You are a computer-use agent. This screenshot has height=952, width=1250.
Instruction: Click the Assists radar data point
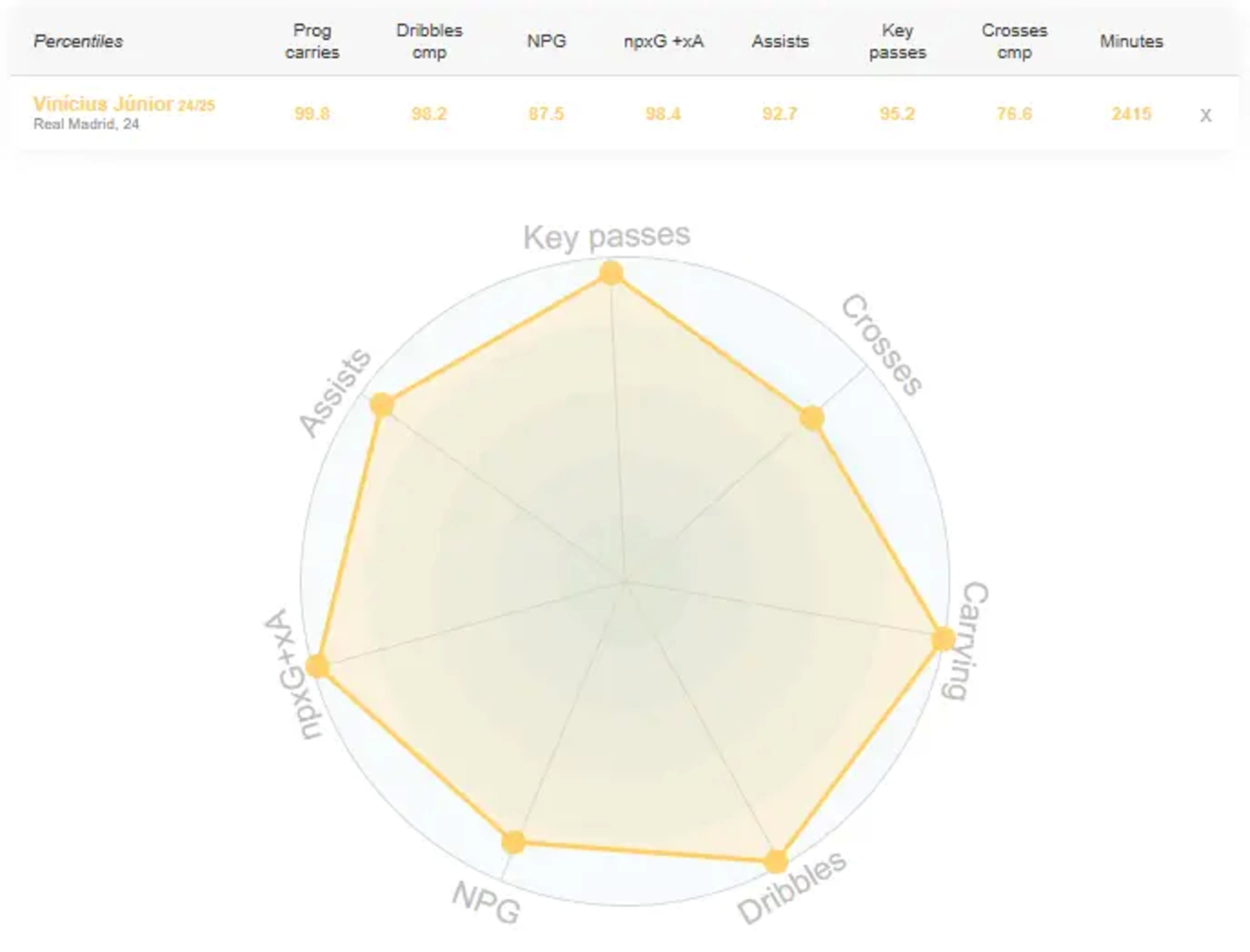(382, 404)
